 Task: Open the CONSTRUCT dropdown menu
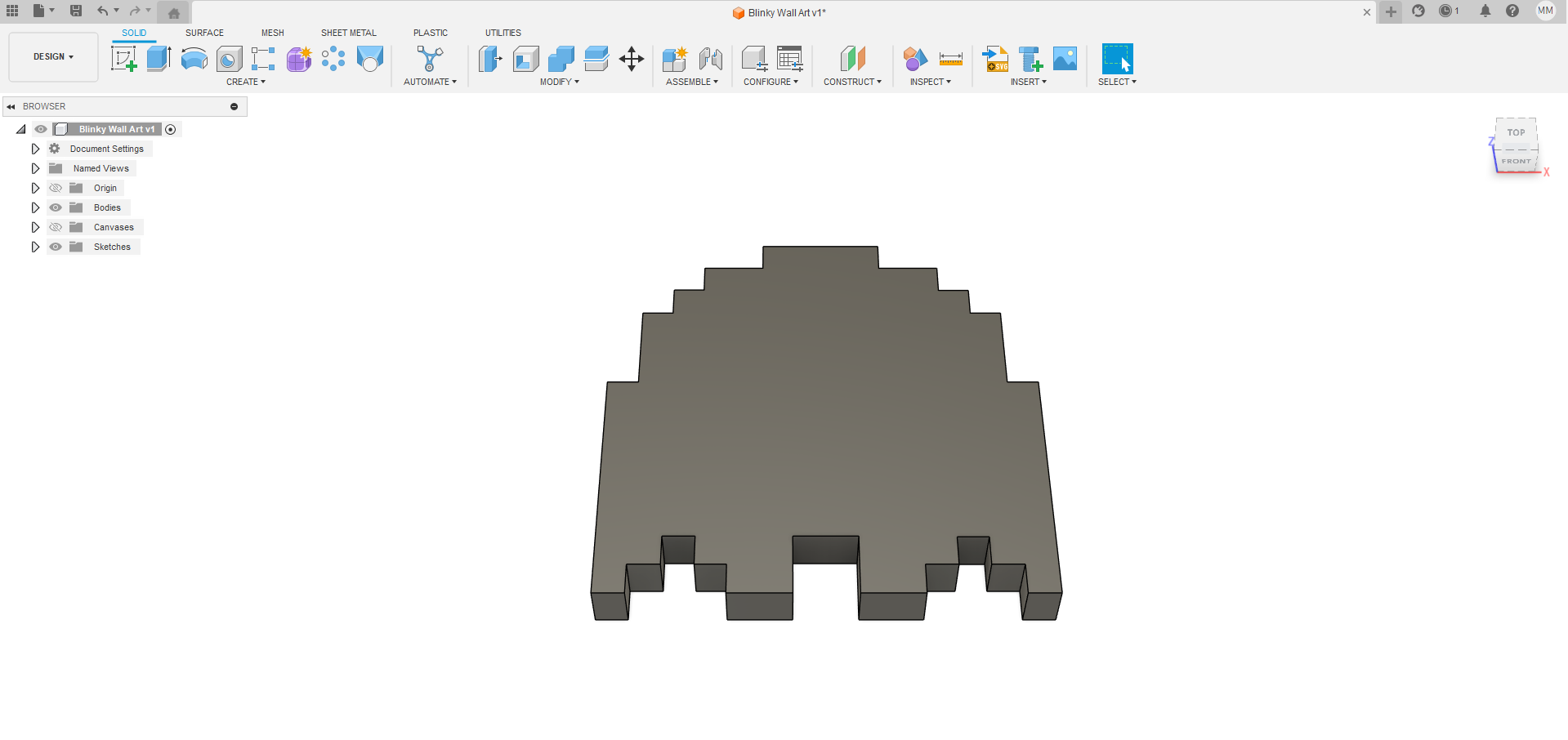[852, 82]
